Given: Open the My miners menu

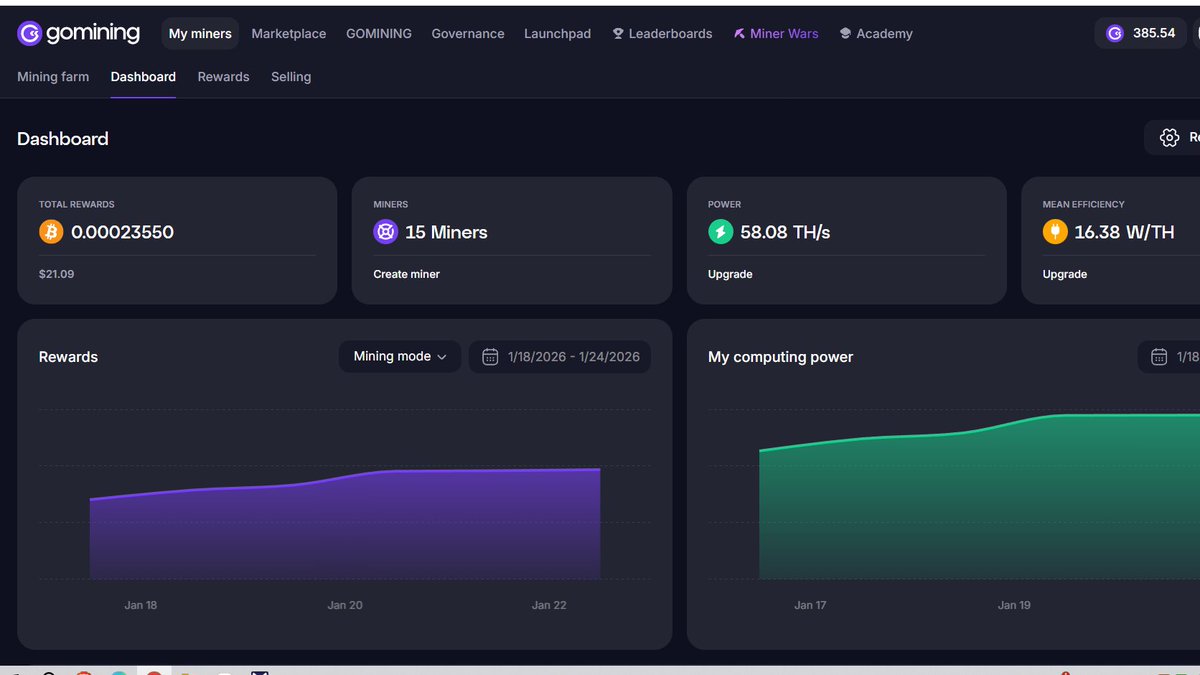Looking at the screenshot, I should coord(200,33).
